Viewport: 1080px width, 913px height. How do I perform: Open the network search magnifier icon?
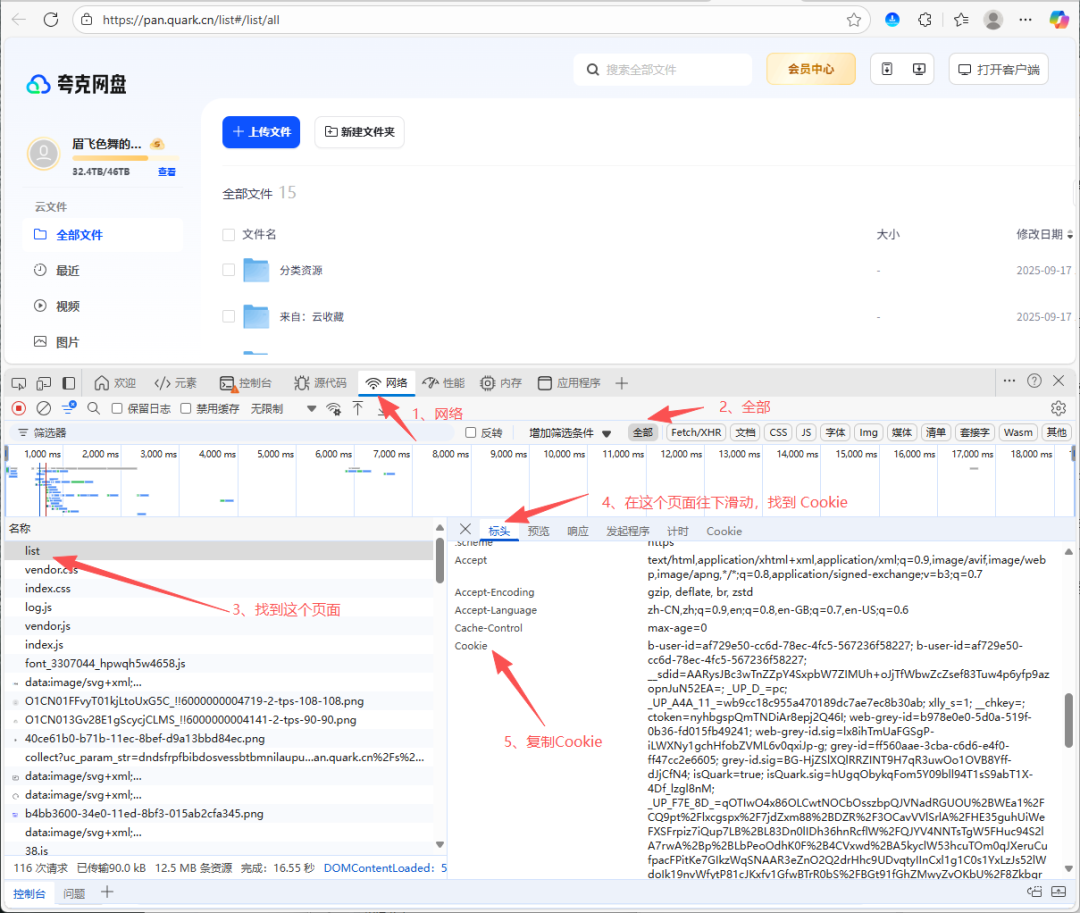93,408
